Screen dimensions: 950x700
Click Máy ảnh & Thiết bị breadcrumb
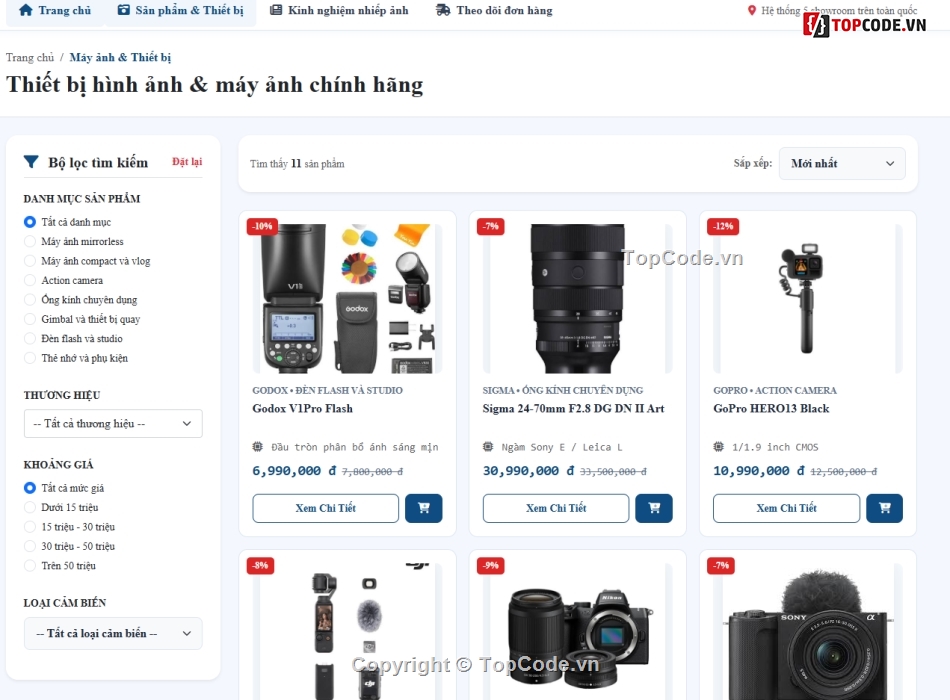pos(120,57)
